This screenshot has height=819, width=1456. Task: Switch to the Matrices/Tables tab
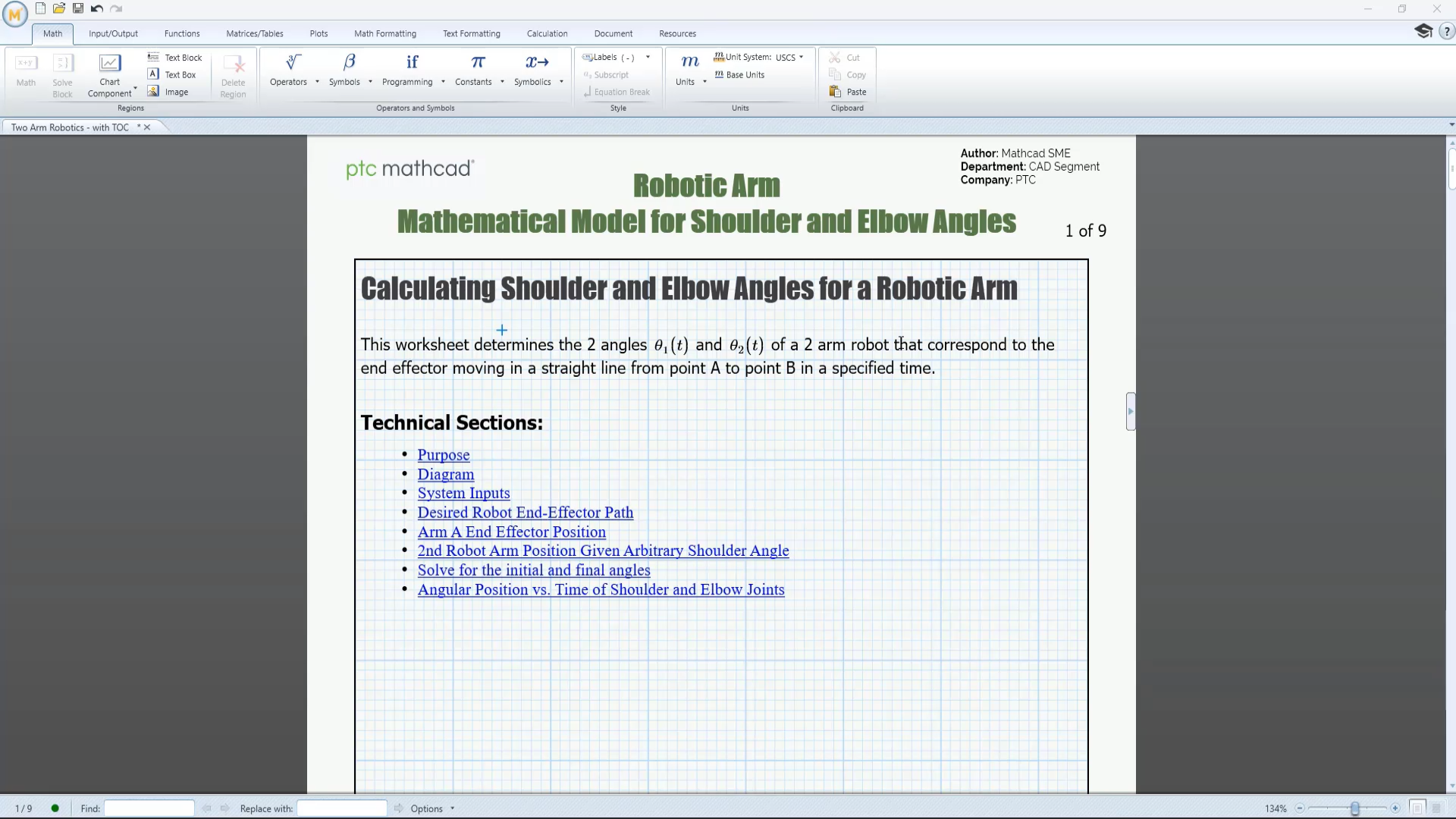[x=255, y=33]
